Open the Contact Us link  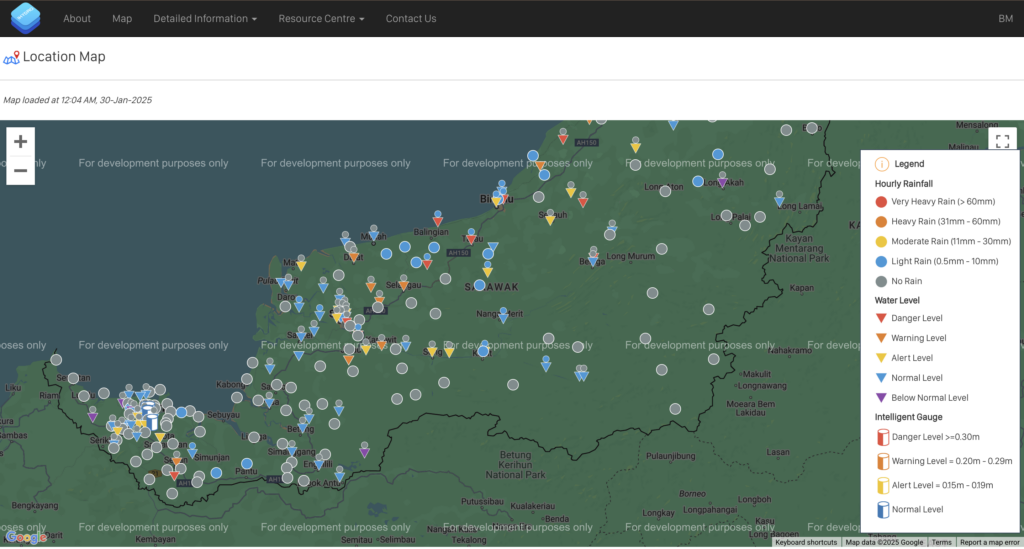411,18
